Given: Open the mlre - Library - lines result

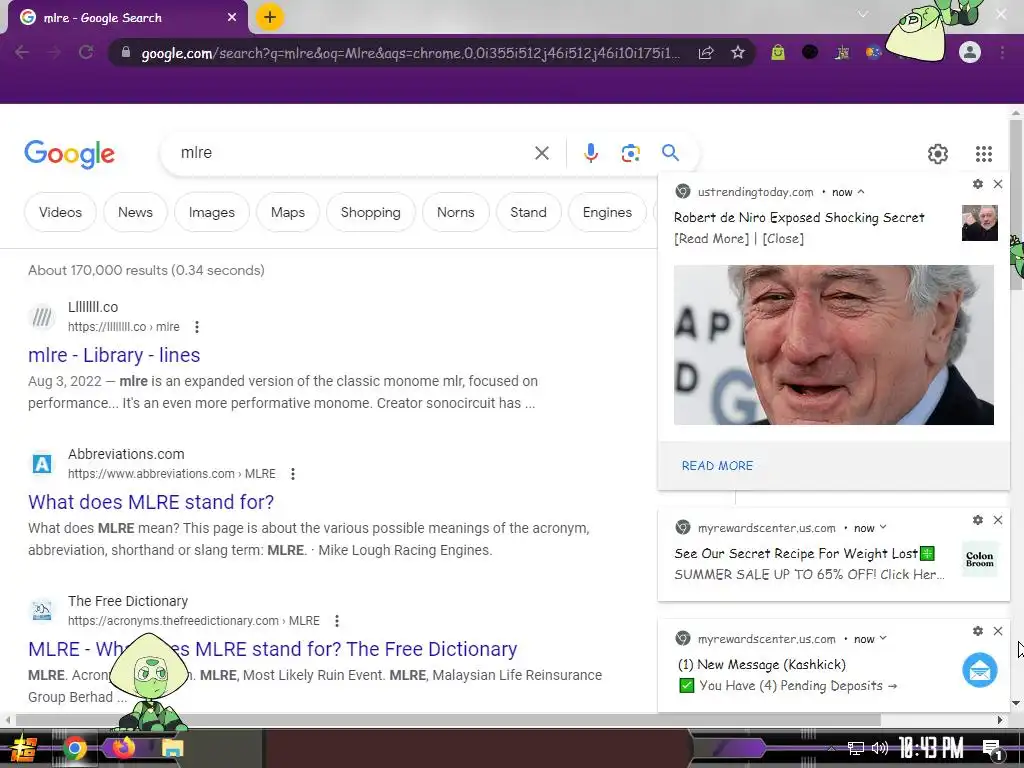Looking at the screenshot, I should tap(114, 355).
